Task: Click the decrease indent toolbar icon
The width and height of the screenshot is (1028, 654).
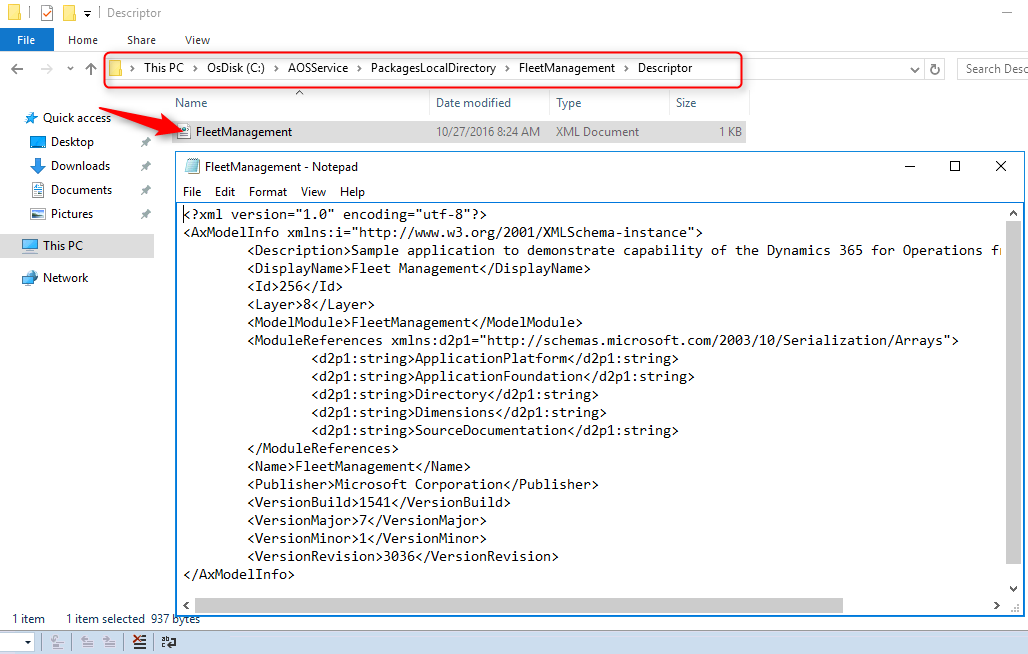Action: 87,642
